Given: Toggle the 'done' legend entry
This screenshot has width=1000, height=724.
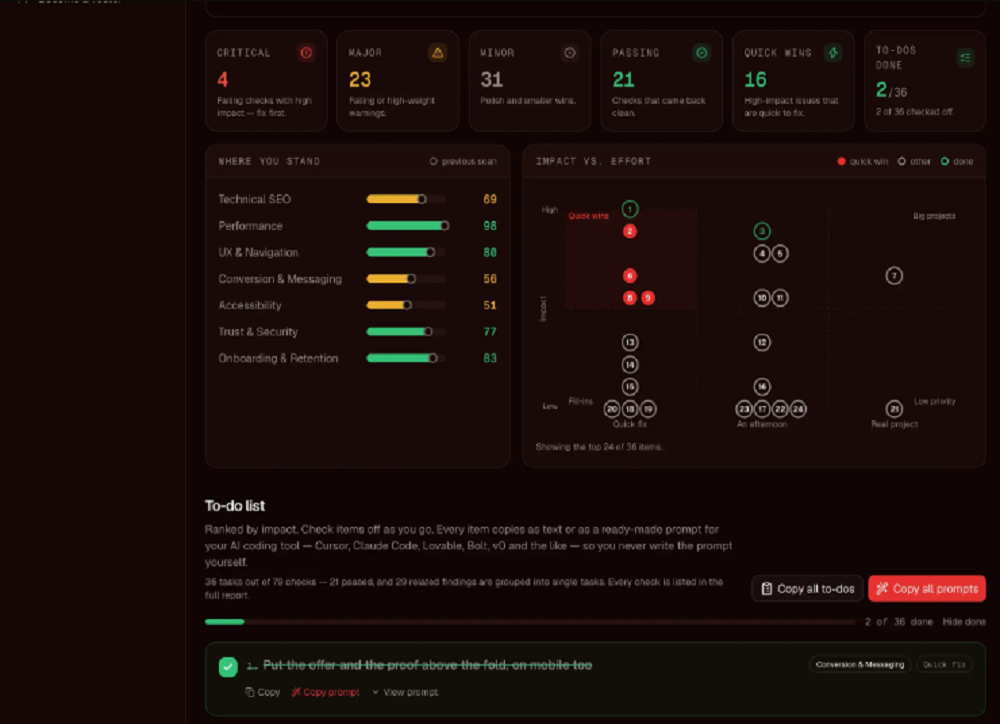Looking at the screenshot, I should point(957,161).
